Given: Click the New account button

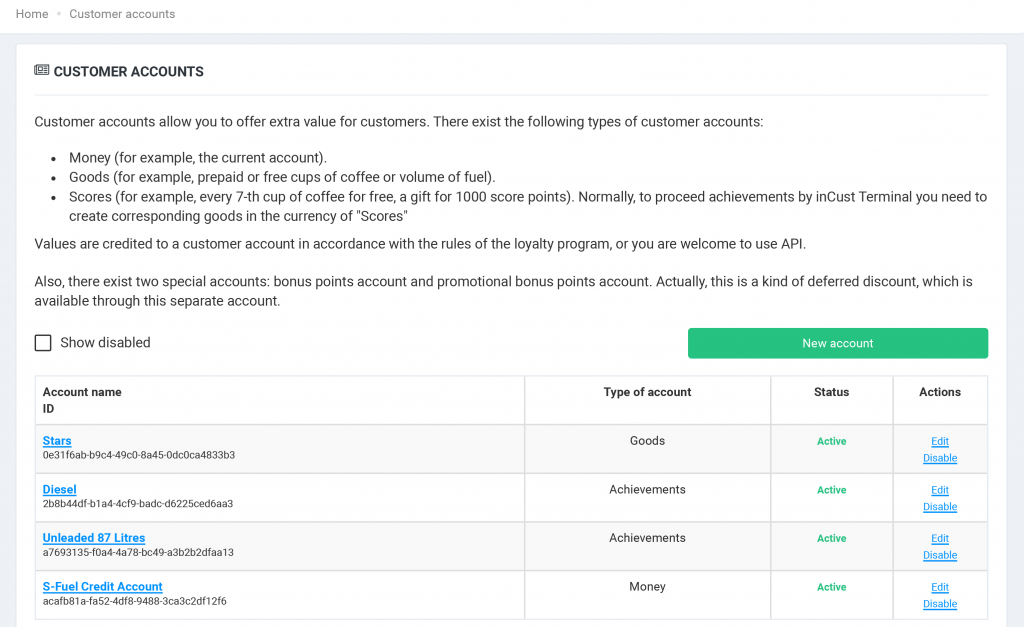Looking at the screenshot, I should pos(837,342).
